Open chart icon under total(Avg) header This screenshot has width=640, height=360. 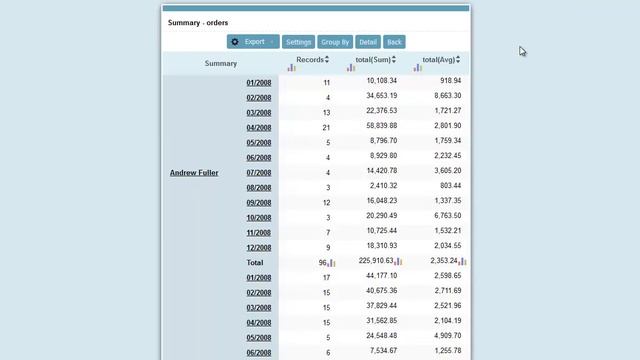(417, 68)
